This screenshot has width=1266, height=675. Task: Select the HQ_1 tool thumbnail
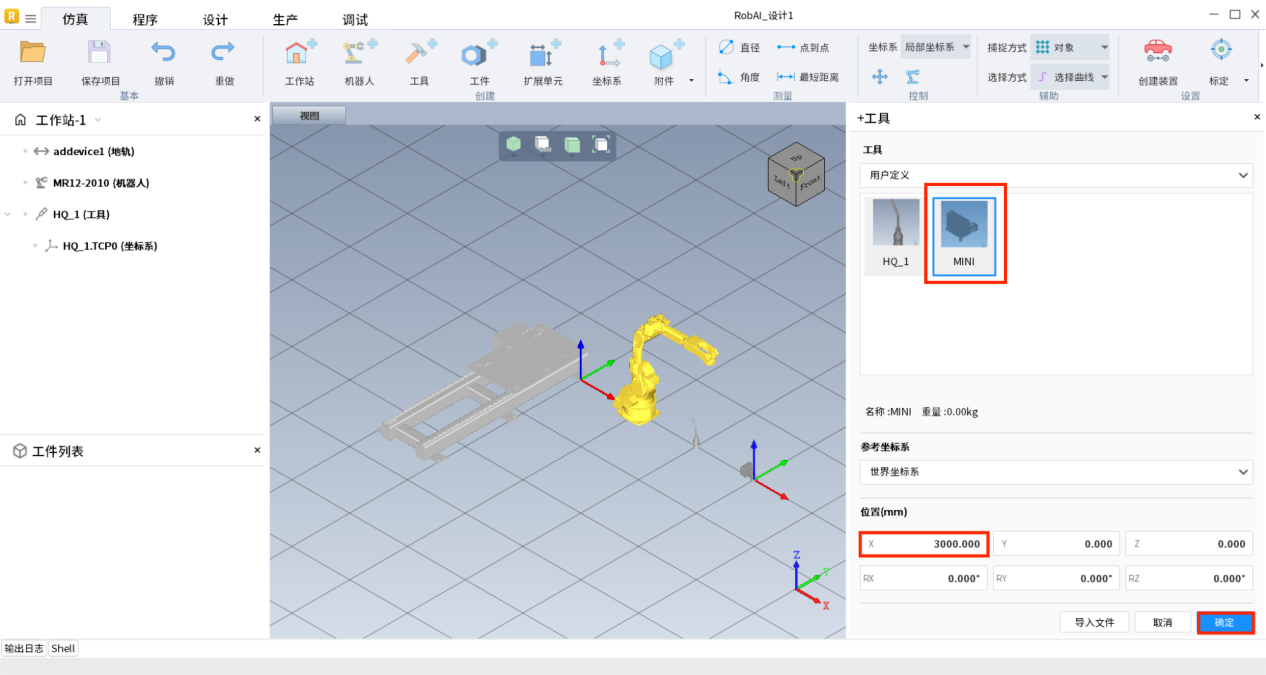[895, 235]
